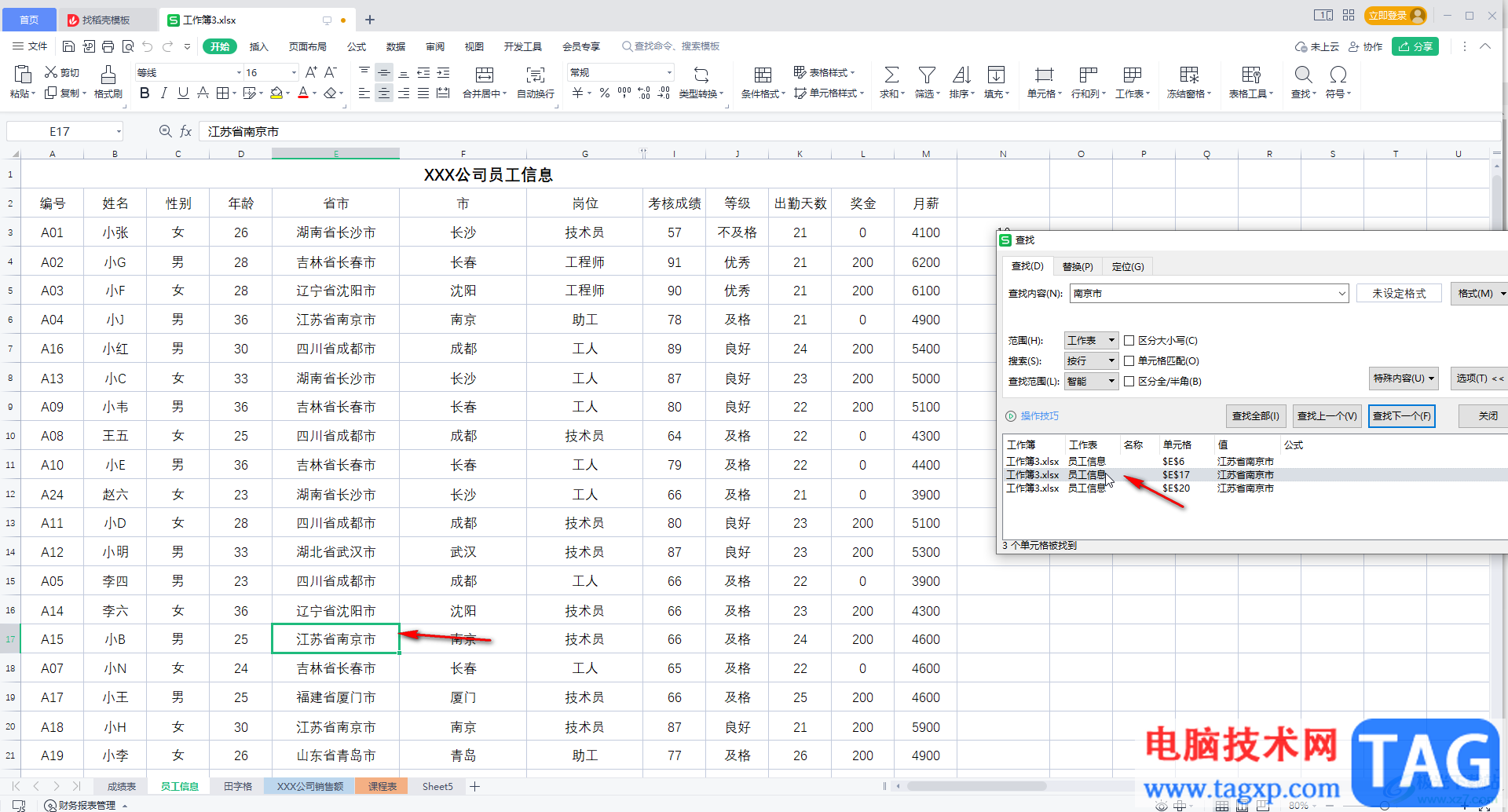The width and height of the screenshot is (1508, 812).
Task: Open the Cells tool icon
Action: [x=1044, y=75]
